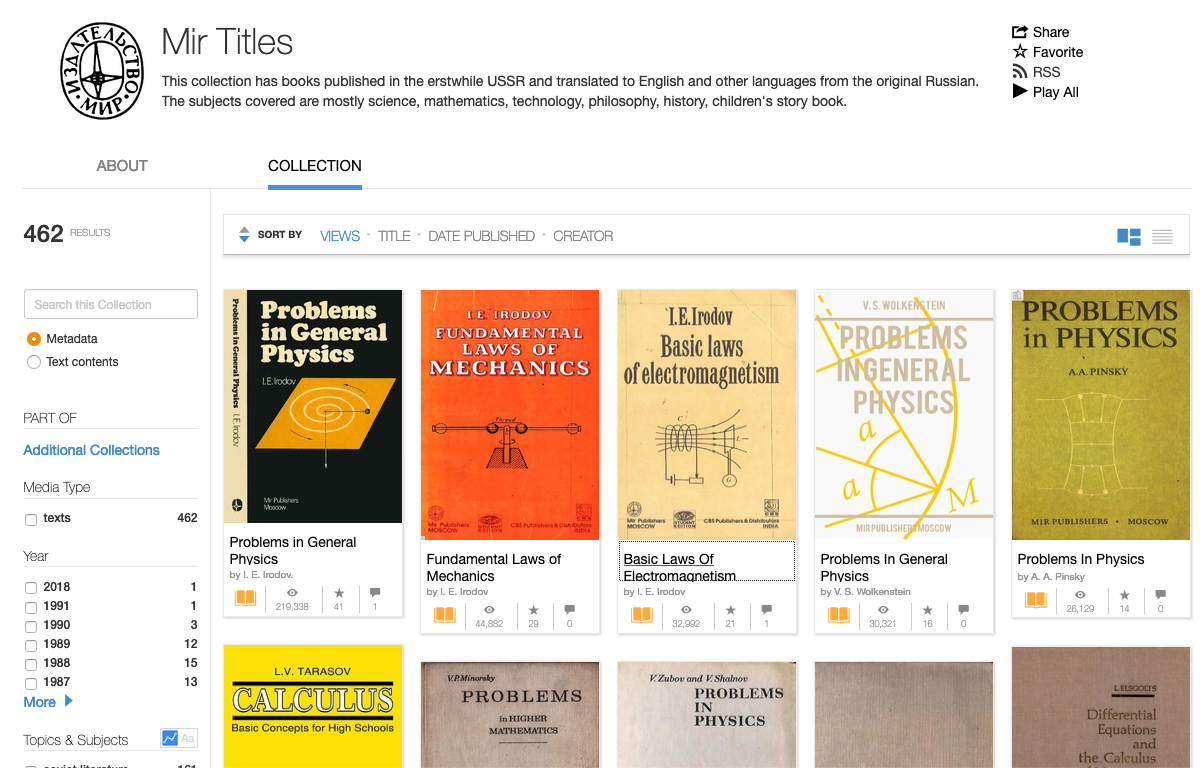Click the Search this Collection field
Viewport: 1200px width, 768px height.
tap(110, 304)
